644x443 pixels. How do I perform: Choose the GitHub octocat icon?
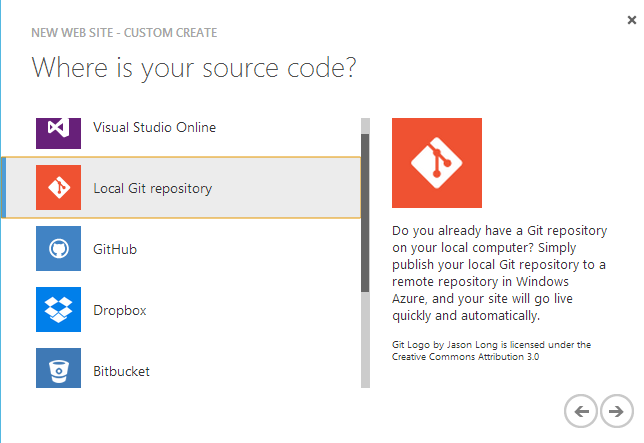pyautogui.click(x=58, y=248)
